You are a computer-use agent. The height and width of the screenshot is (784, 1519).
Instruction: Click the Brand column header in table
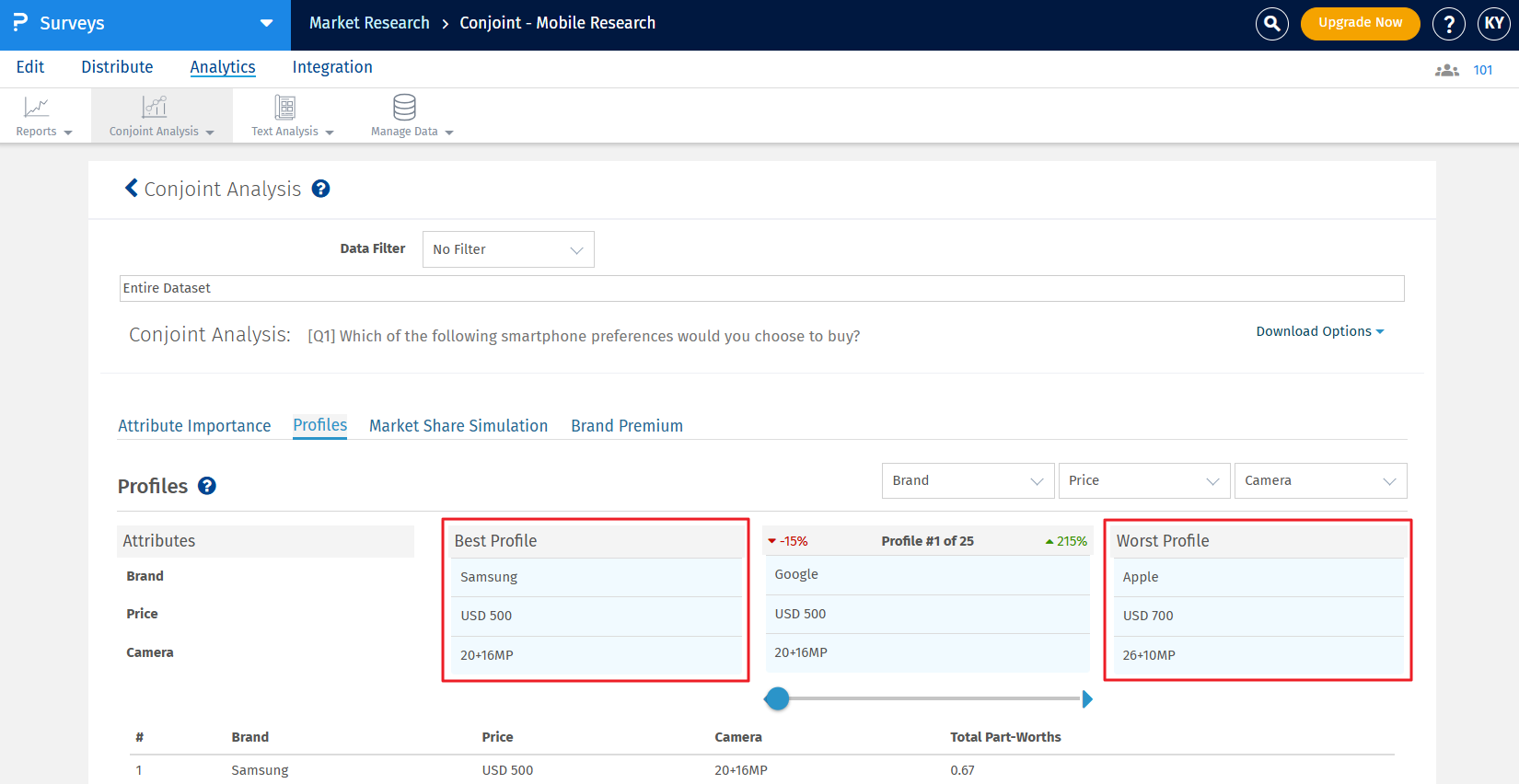tap(250, 737)
